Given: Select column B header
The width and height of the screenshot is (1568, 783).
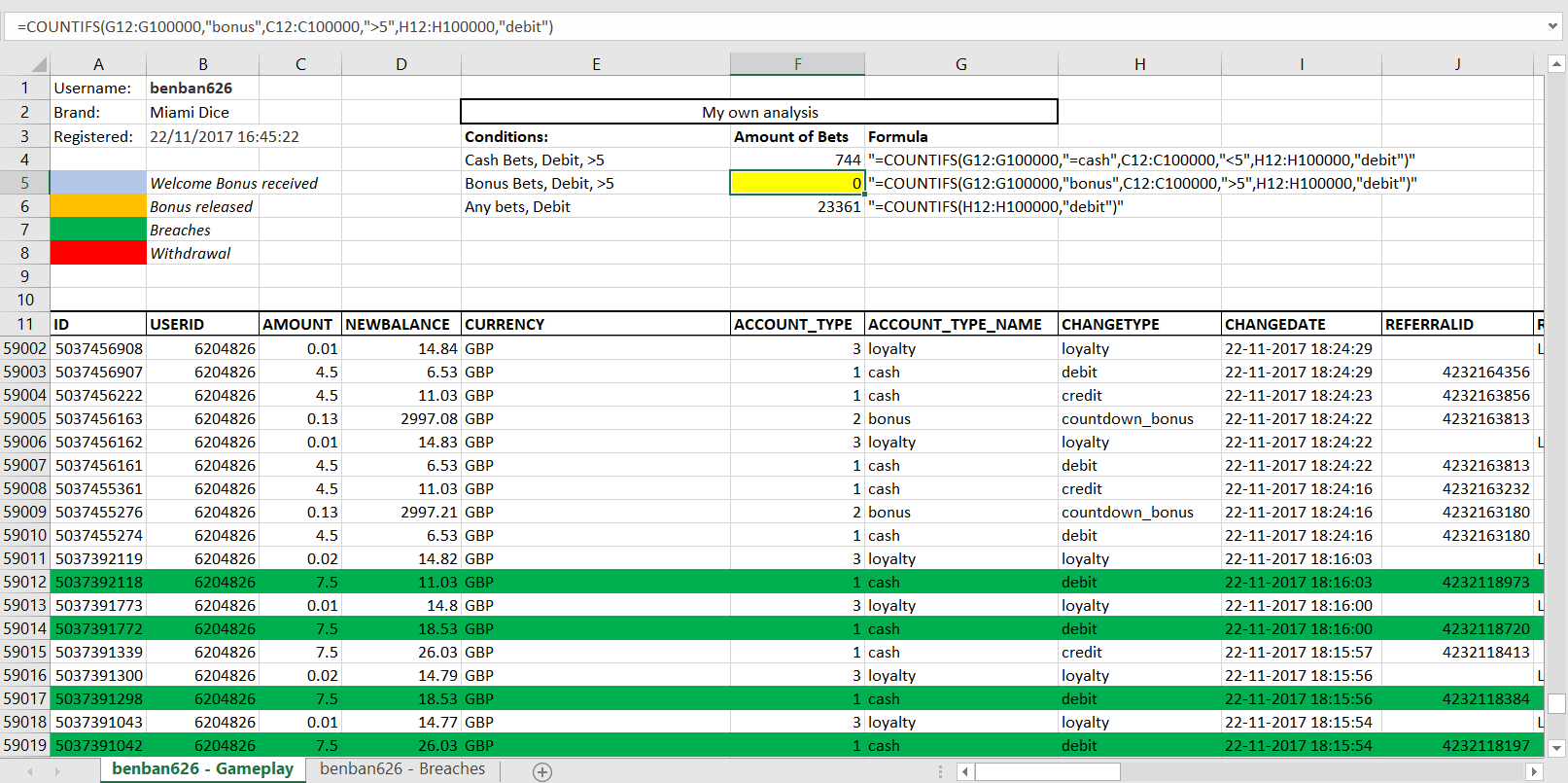Looking at the screenshot, I should 202,64.
